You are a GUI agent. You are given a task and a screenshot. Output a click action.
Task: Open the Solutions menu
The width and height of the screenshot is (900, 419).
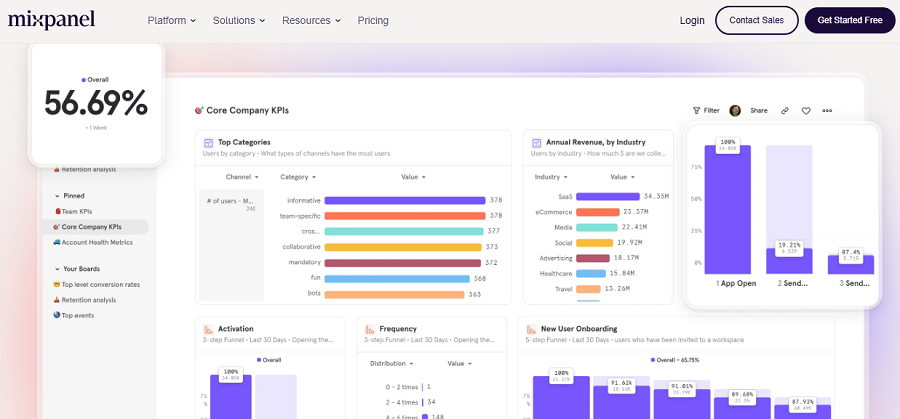pos(239,20)
